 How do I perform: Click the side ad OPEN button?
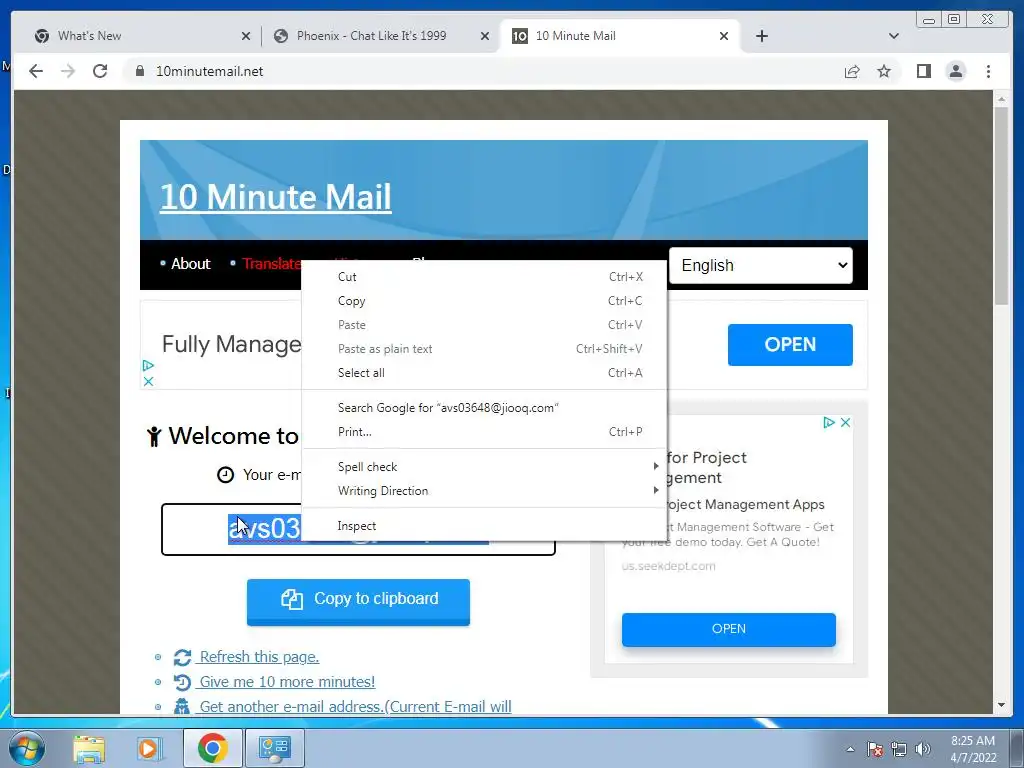tap(728, 629)
